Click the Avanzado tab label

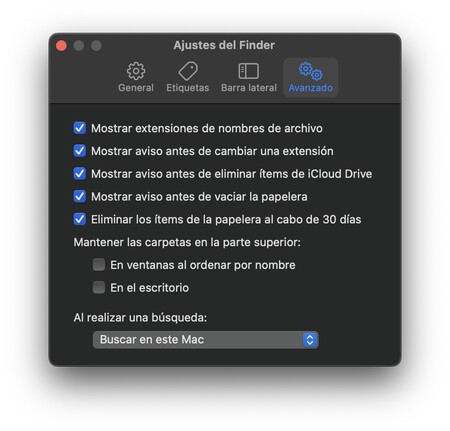(x=311, y=88)
